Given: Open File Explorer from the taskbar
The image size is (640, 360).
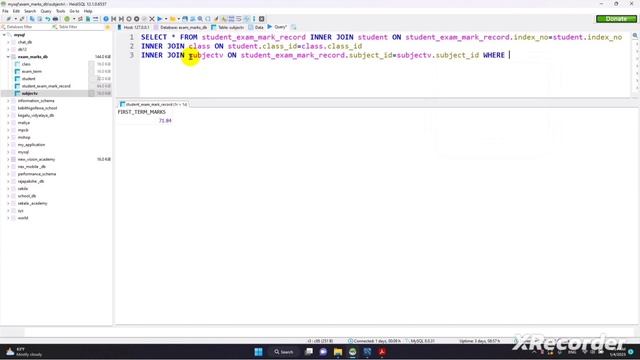Looking at the screenshot, I should click(338, 352).
